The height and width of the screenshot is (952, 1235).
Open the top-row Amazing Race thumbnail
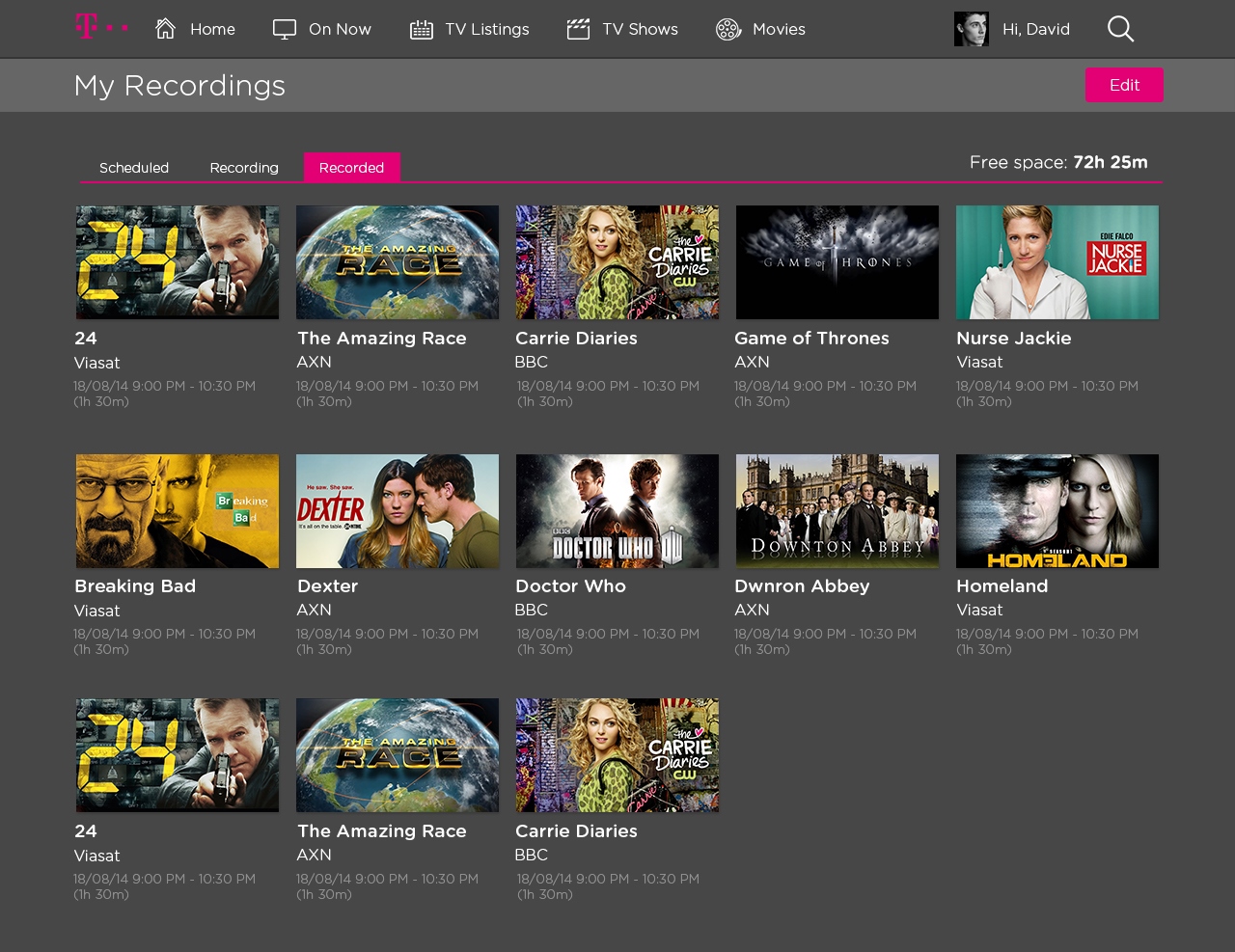[x=398, y=262]
